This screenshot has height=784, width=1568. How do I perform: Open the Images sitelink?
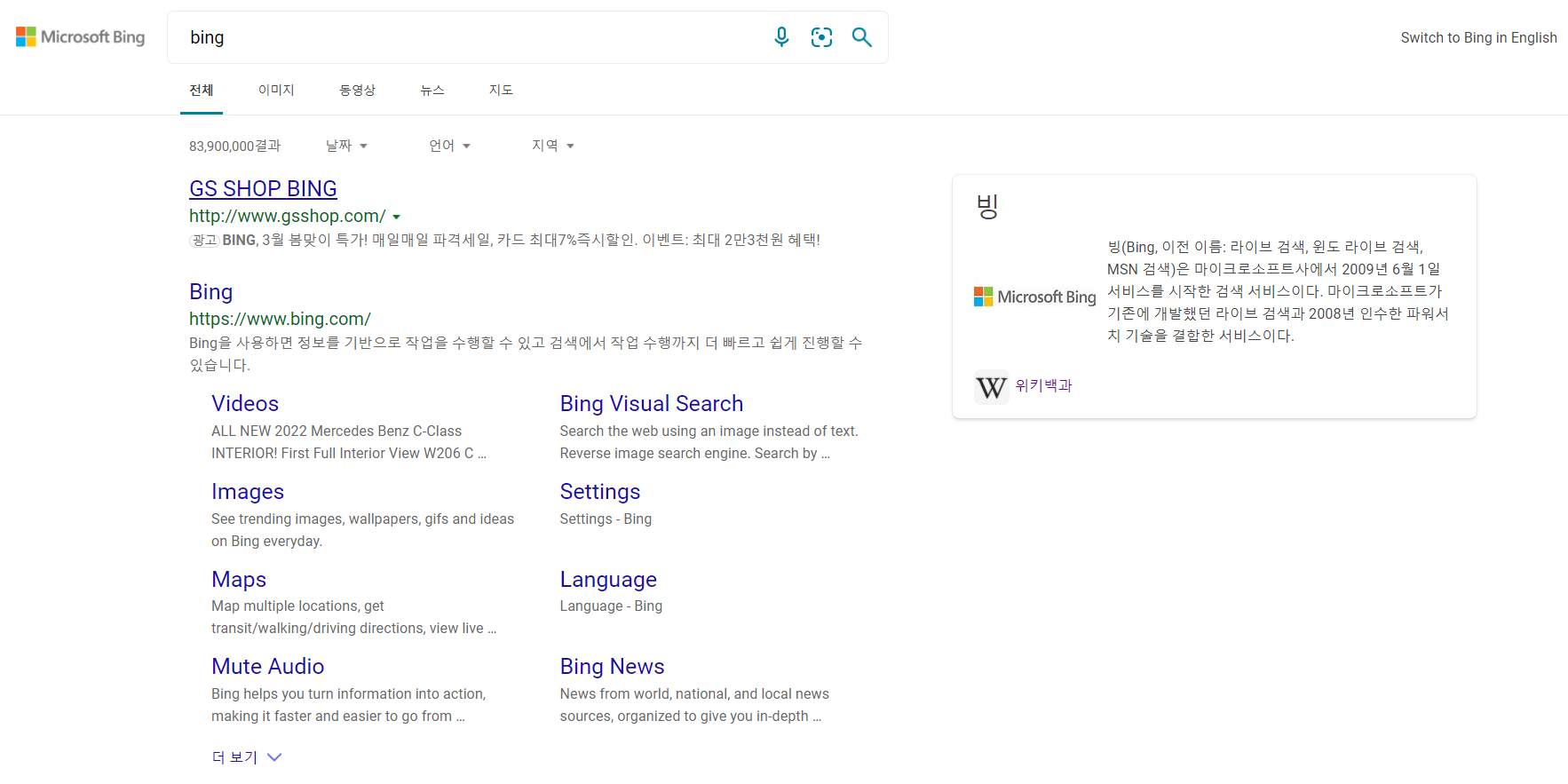point(248,491)
